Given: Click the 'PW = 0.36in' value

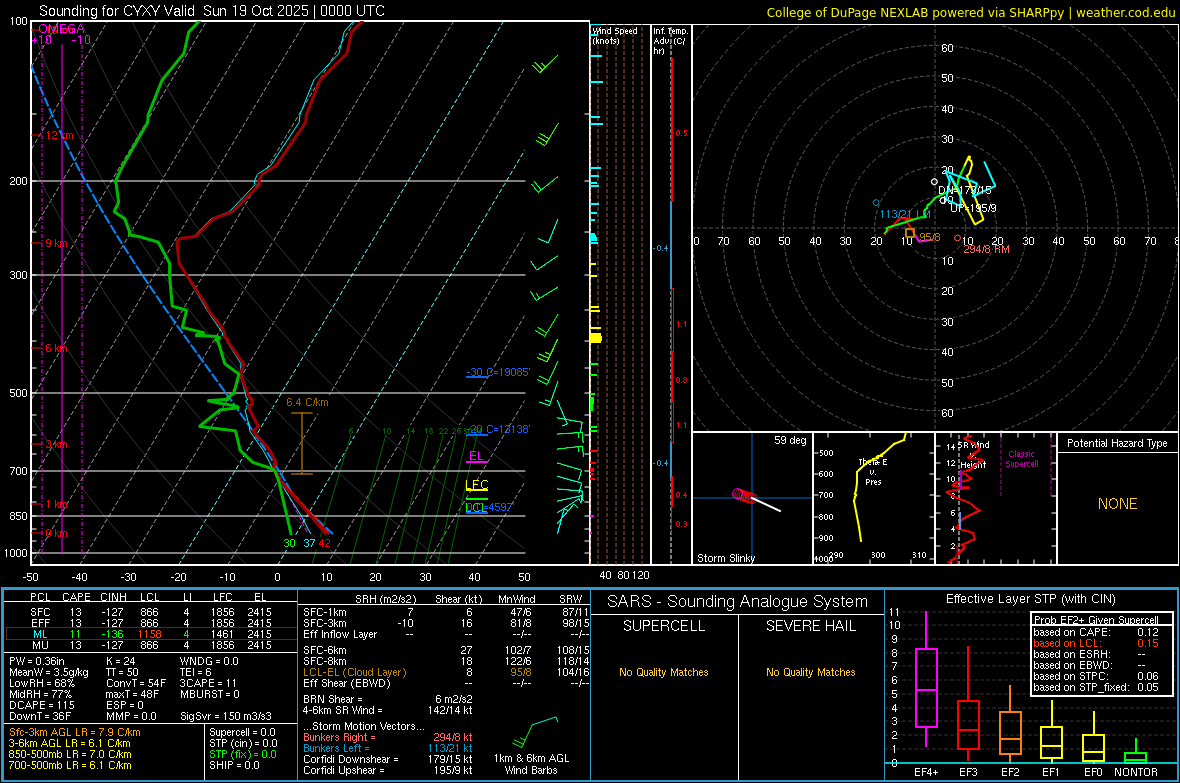Looking at the screenshot, I should tap(37, 661).
